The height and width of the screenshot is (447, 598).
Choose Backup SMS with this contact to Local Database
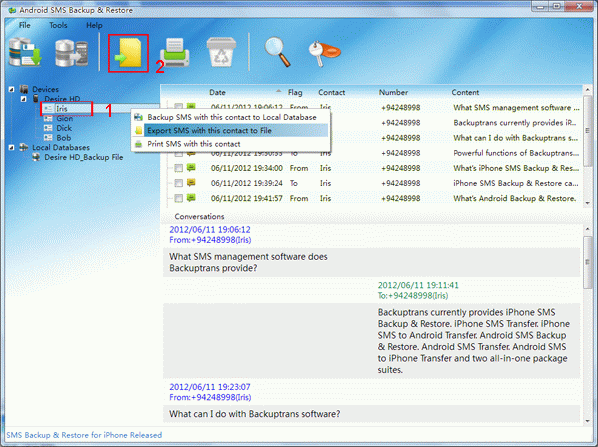click(231, 117)
